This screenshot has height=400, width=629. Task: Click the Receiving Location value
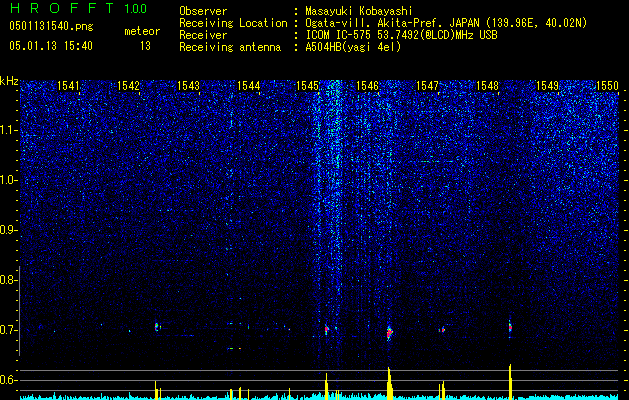click(x=446, y=23)
